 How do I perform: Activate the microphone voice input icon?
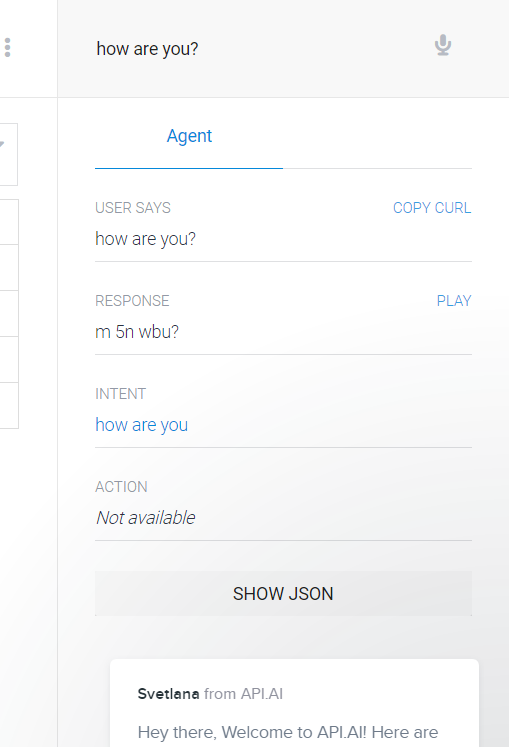click(443, 45)
